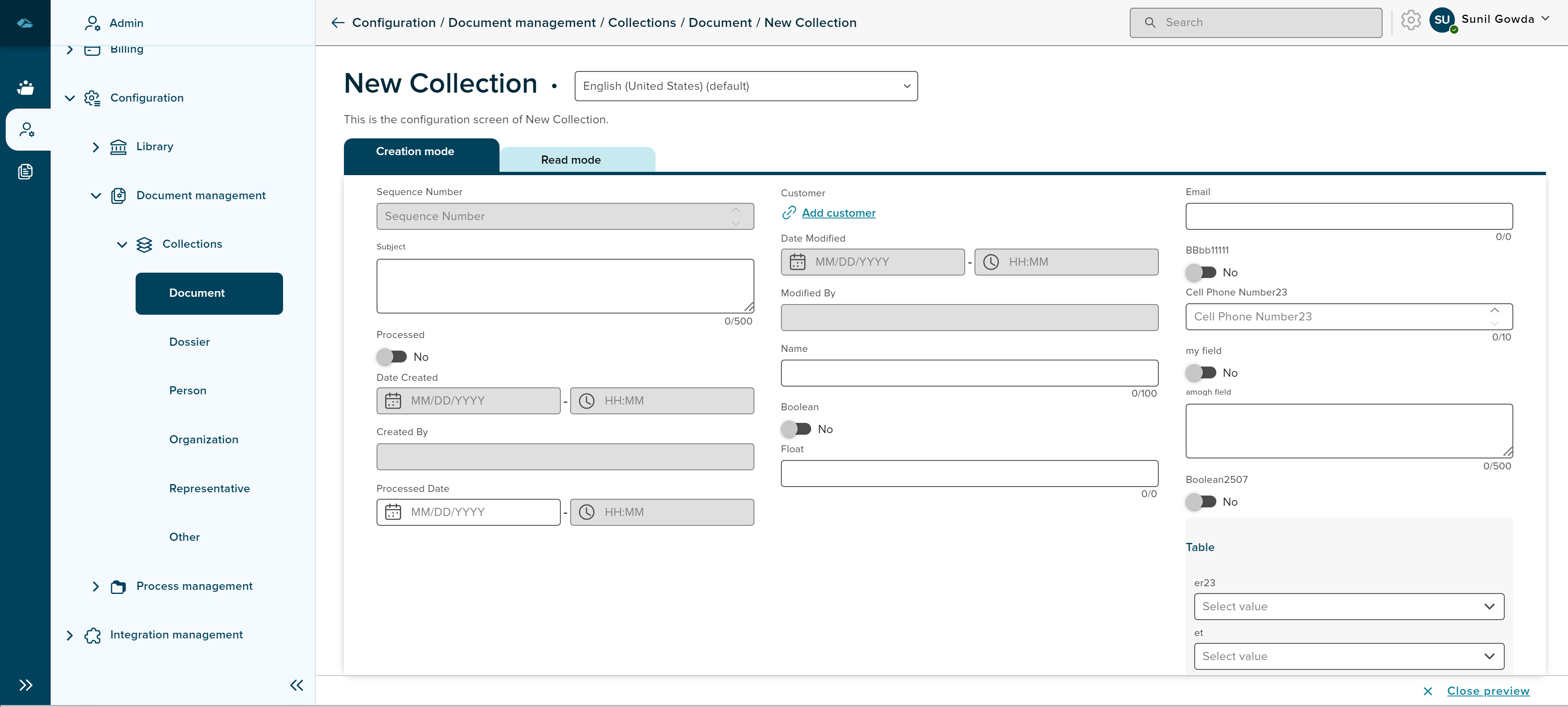Click into the Email input field

tap(1348, 216)
